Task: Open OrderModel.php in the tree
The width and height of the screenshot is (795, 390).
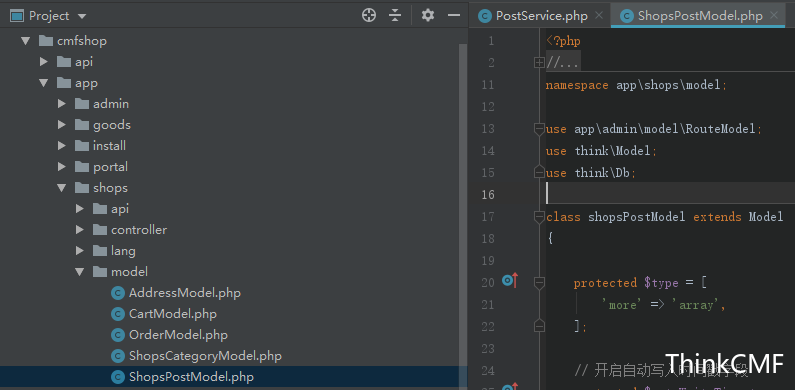Action: [x=178, y=335]
